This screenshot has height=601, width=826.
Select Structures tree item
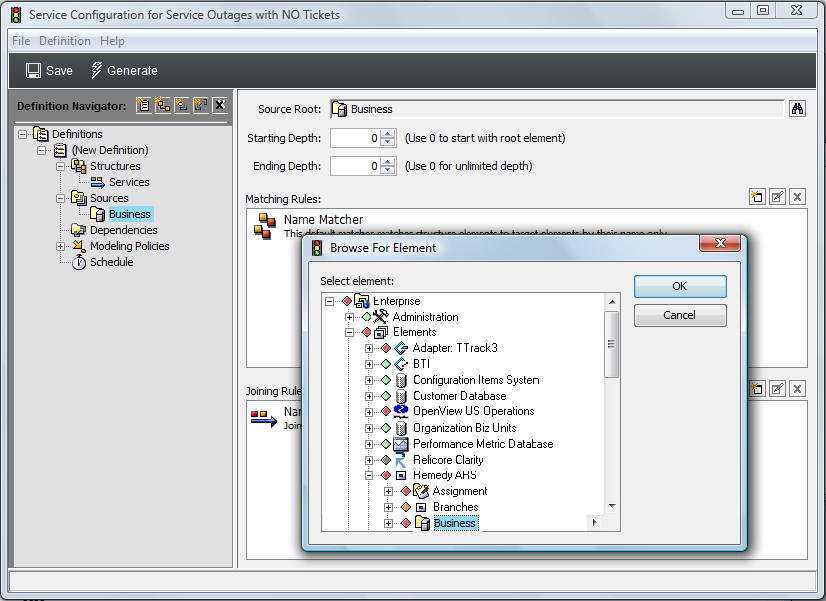tap(115, 166)
